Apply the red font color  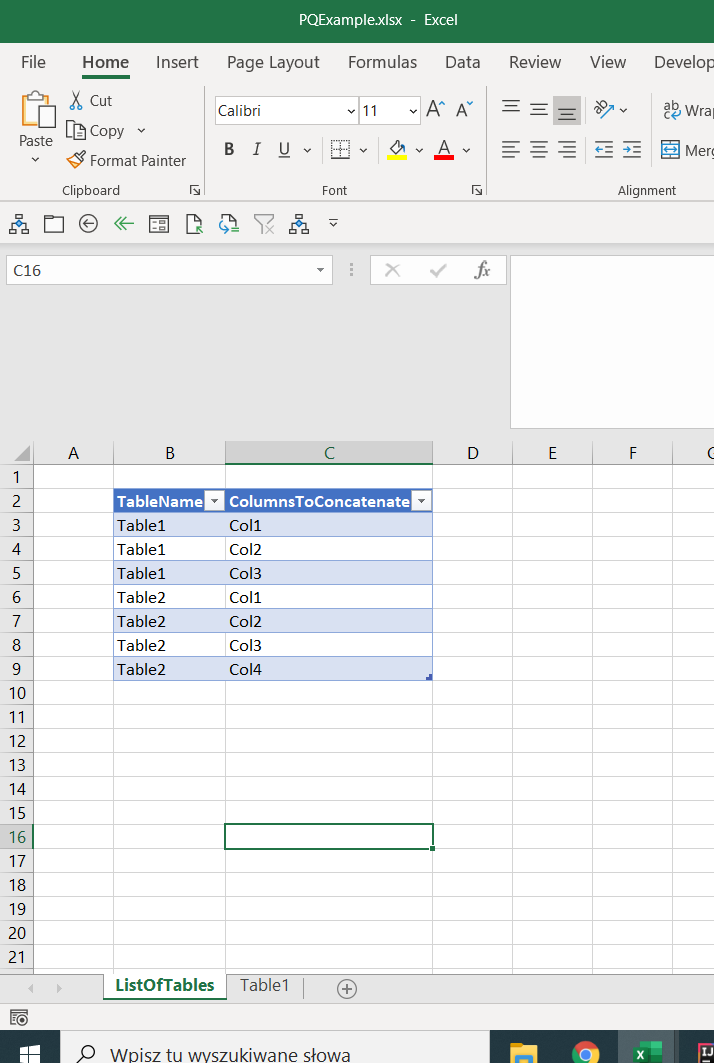[x=444, y=149]
